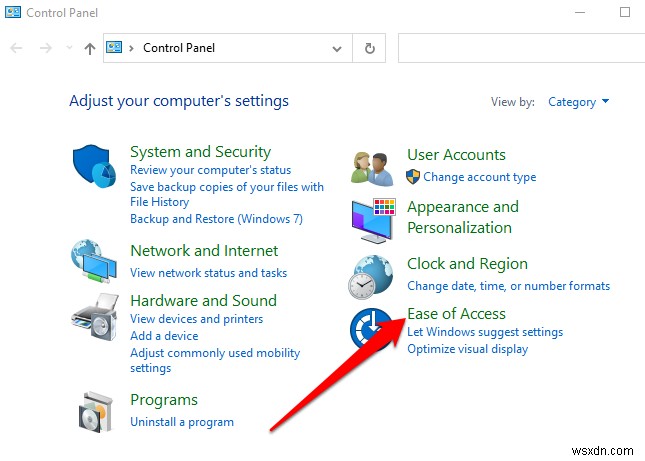Click Review your computer's status
Viewport: 645px width, 461px height.
pos(211,170)
